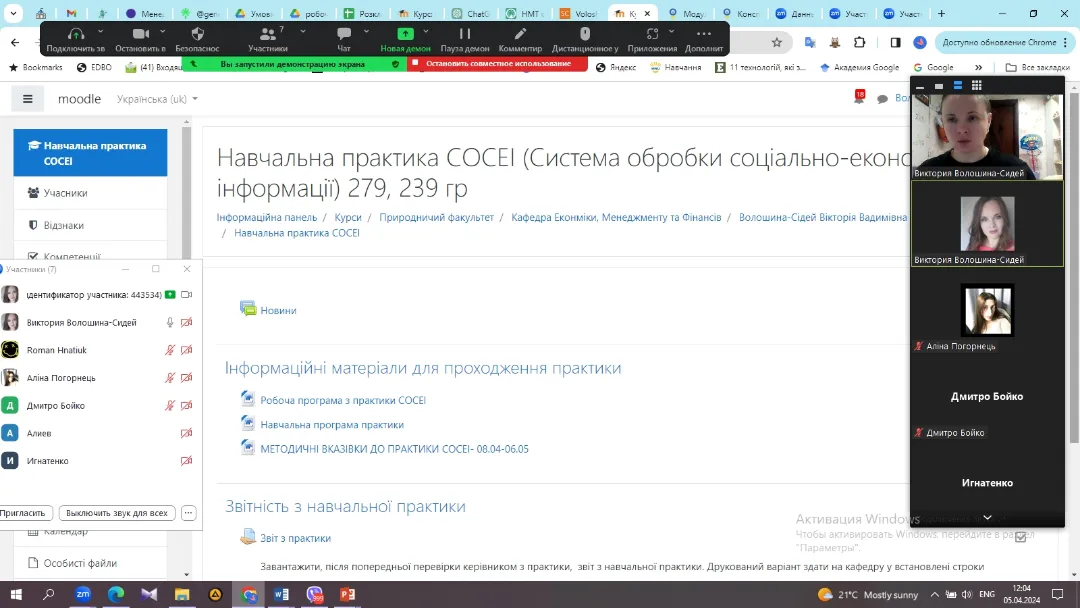The width and height of the screenshot is (1080, 608).
Task: Toggle Алиев's camera in participants list
Action: [186, 433]
